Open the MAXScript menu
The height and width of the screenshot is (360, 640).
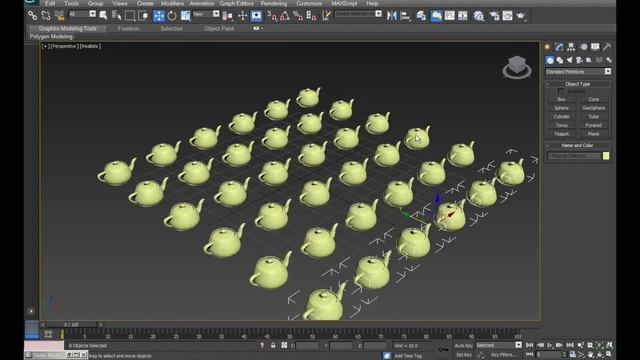click(344, 3)
